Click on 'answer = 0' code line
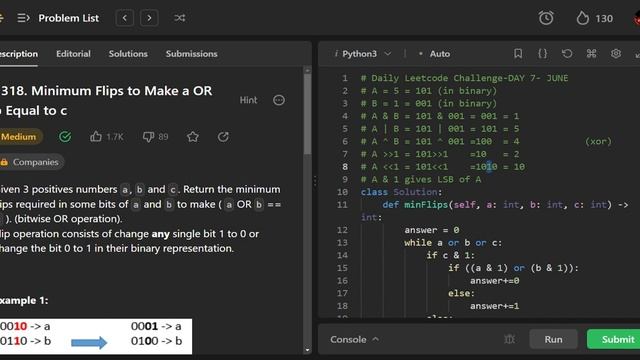 pyautogui.click(x=432, y=230)
